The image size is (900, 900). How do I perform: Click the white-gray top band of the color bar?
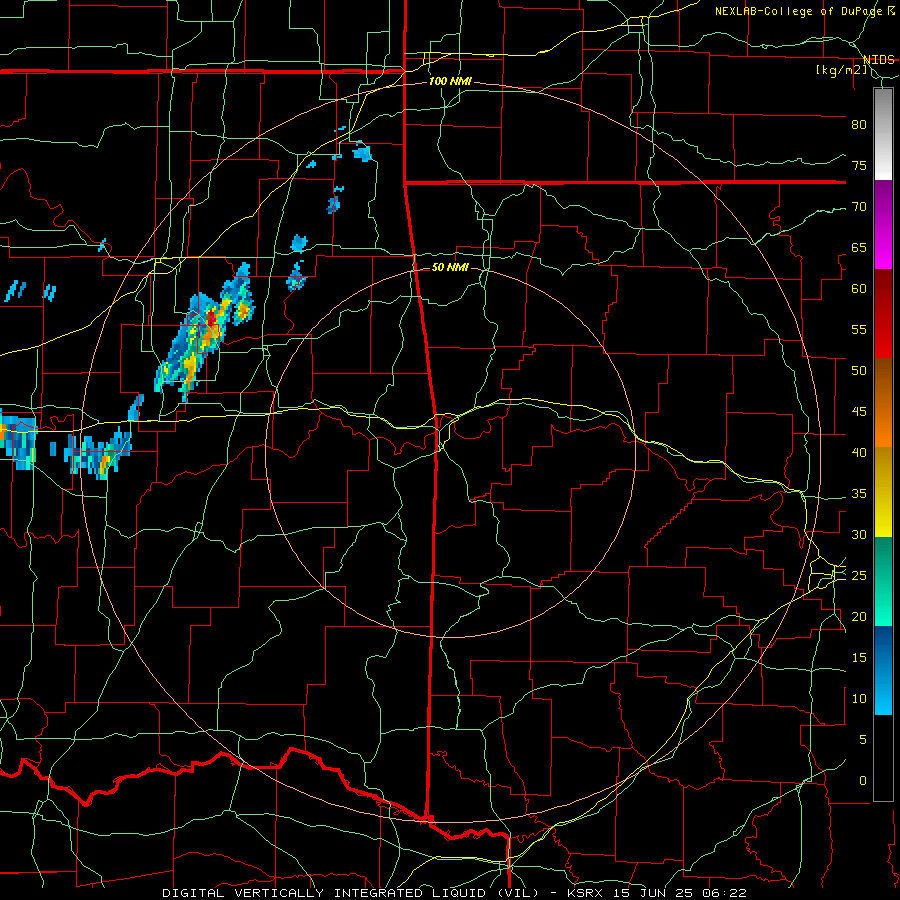[883, 134]
